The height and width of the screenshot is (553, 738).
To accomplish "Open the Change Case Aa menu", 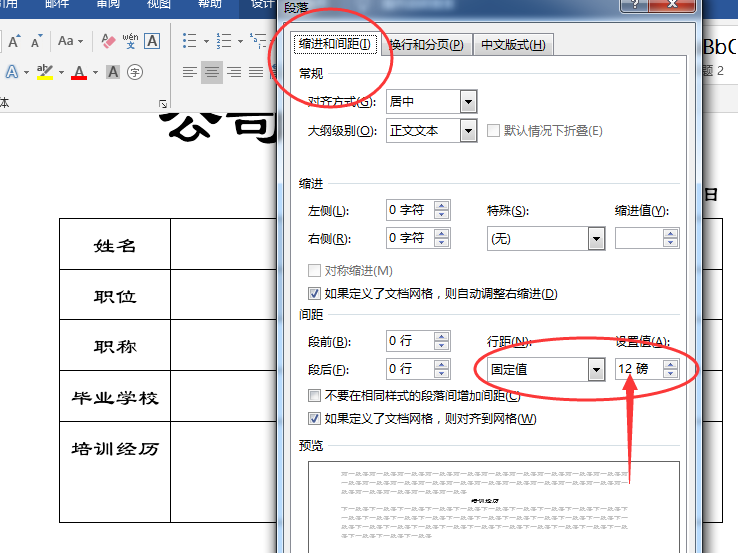I will 70,41.
